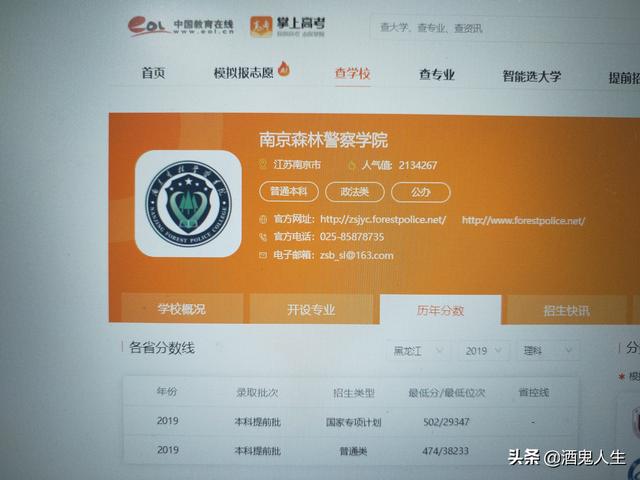Open the 首页 navigation item

point(153,73)
